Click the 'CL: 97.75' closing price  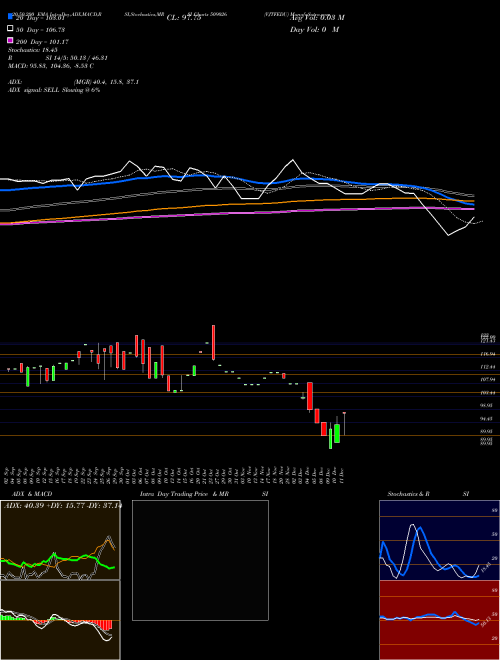click(x=184, y=18)
